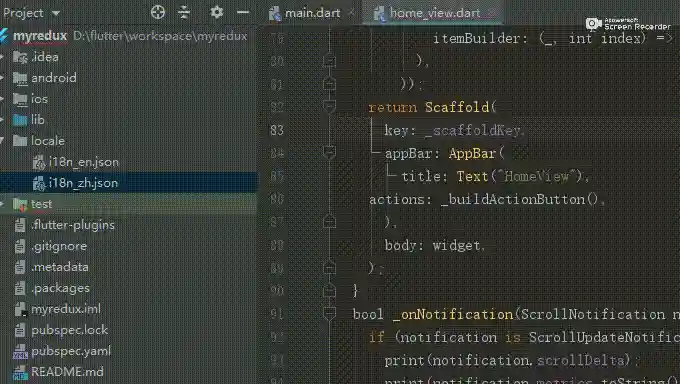Toggle code fold marker on line 80
The width and height of the screenshot is (680, 384).
click(329, 60)
